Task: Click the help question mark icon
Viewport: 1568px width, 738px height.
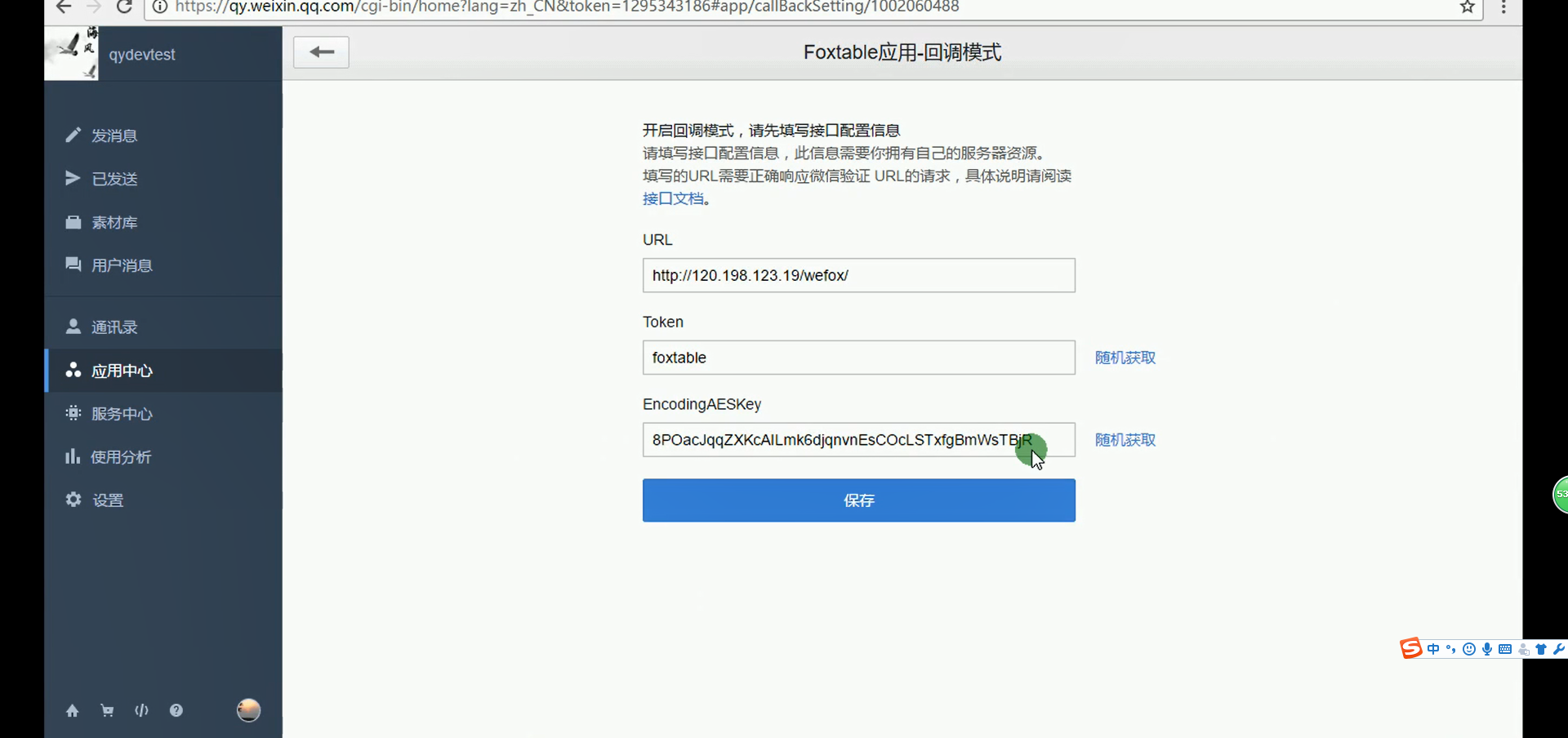Action: point(176,710)
